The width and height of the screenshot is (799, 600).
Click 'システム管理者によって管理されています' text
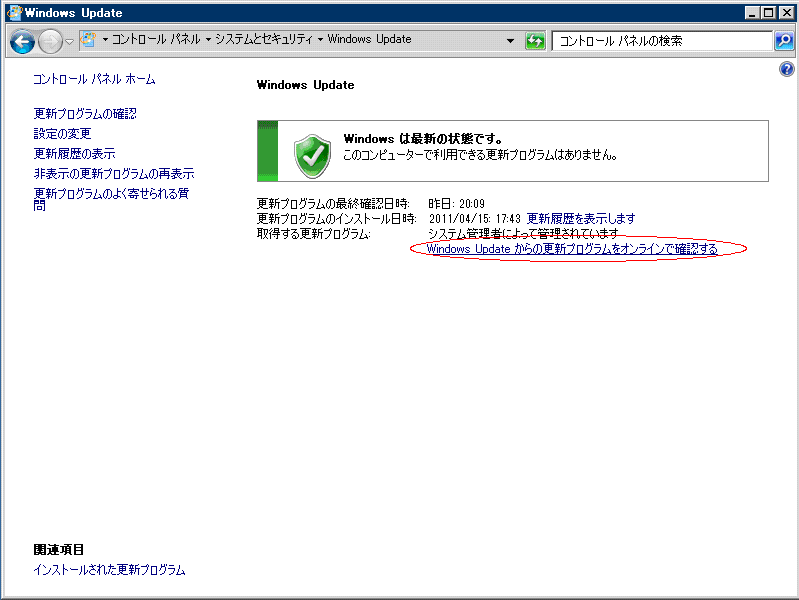pos(523,233)
